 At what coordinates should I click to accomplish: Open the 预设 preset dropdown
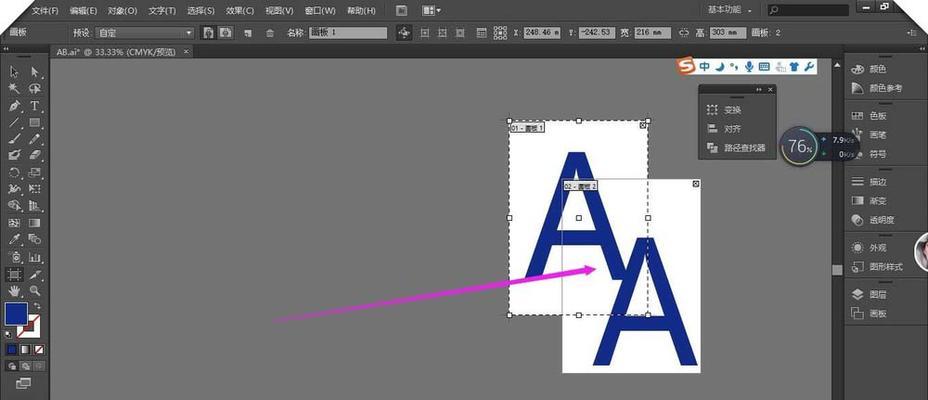145,33
